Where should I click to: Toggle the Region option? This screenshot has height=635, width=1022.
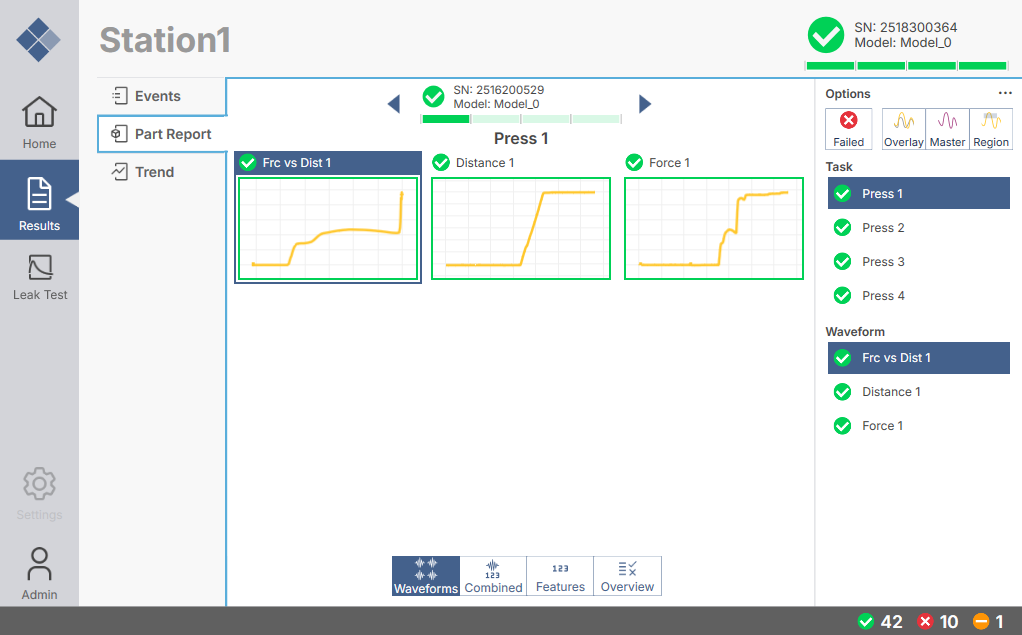coord(991,129)
